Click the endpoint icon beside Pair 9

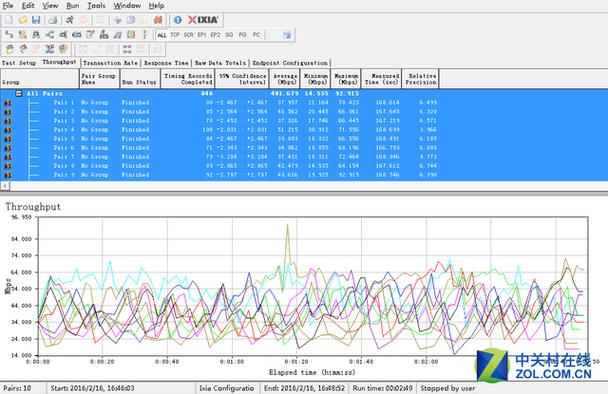[x=8, y=175]
